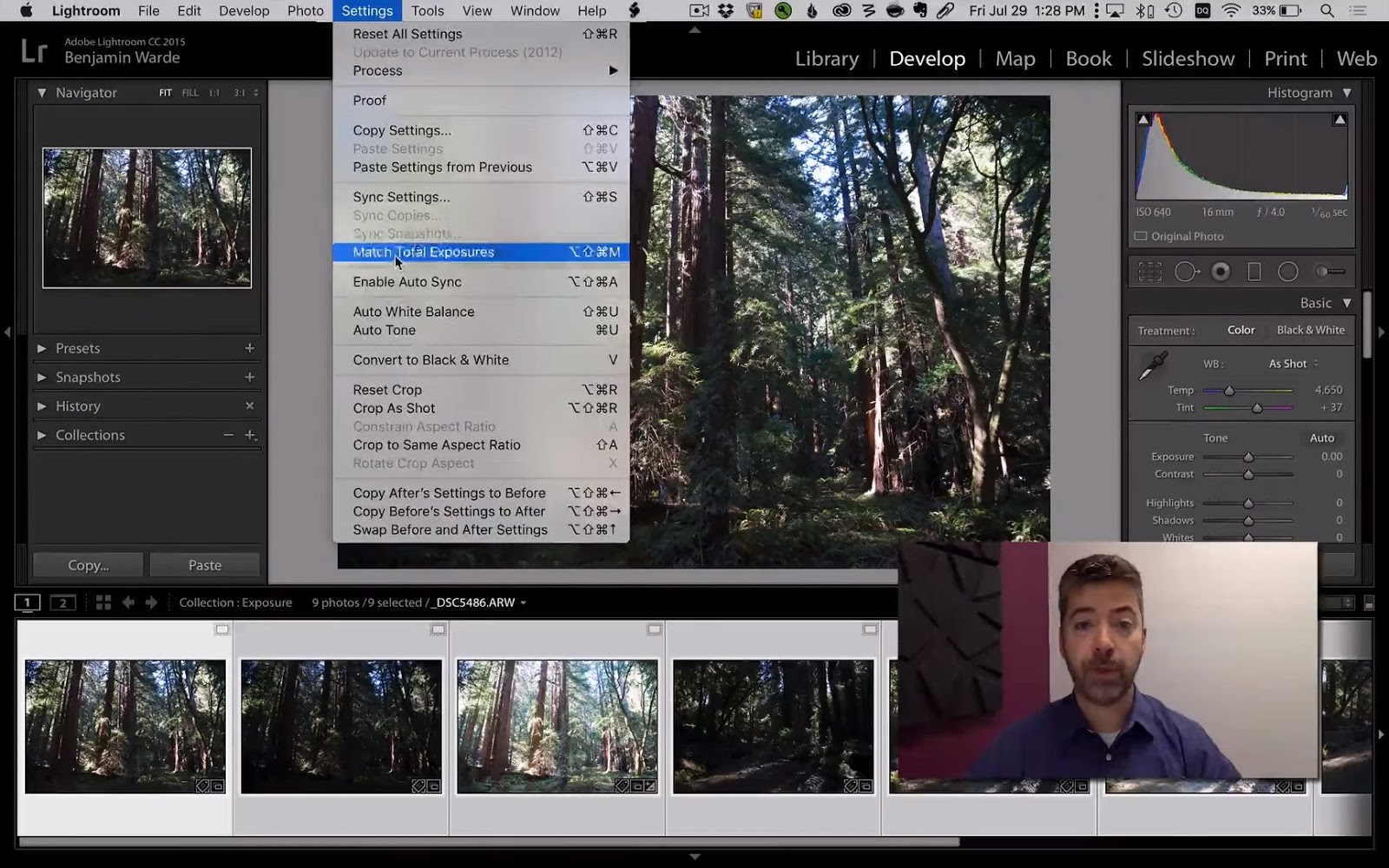This screenshot has width=1389, height=868.
Task: Select the Radial Filter tool
Action: click(x=1288, y=272)
